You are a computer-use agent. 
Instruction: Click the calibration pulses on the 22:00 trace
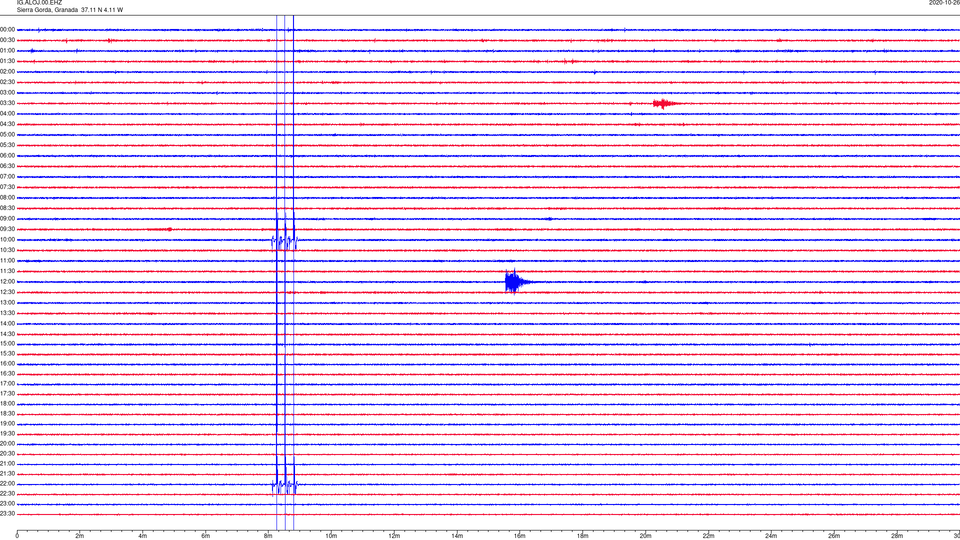tap(285, 486)
